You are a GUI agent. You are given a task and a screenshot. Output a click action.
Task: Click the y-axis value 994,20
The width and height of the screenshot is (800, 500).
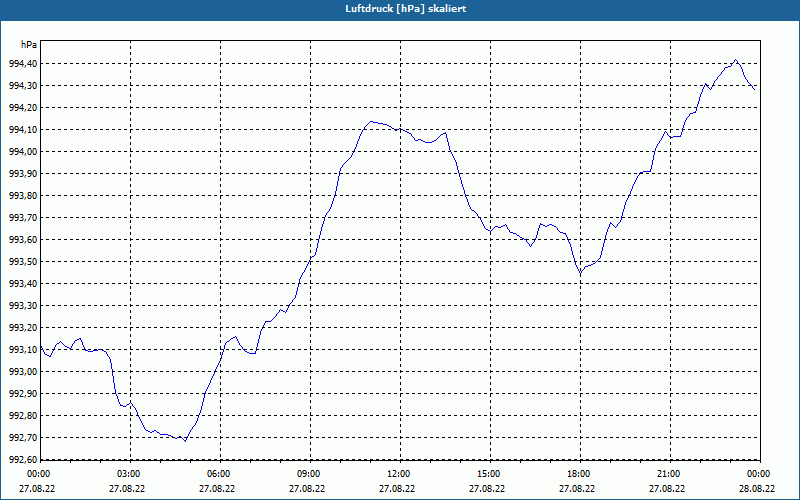pyautogui.click(x=23, y=108)
